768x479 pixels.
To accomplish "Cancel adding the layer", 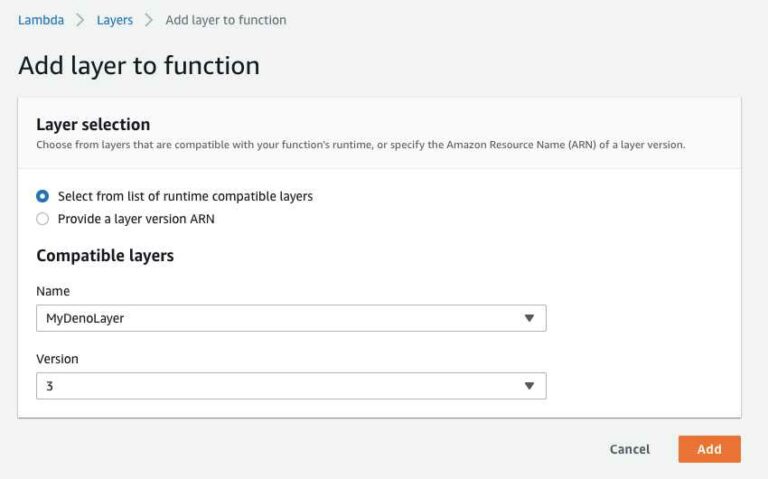I will click(x=629, y=449).
